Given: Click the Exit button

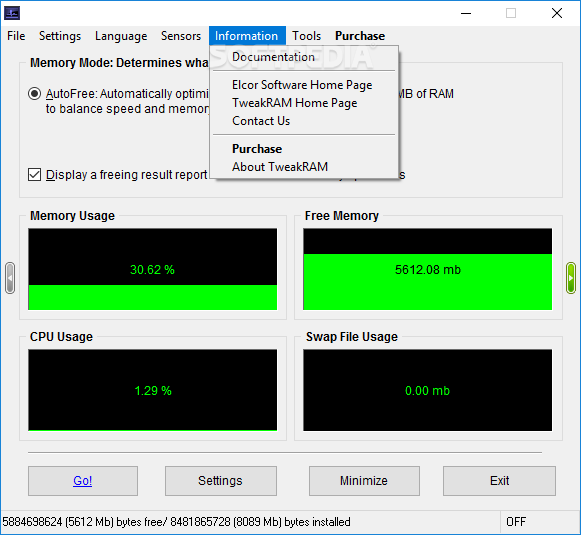Looking at the screenshot, I should (x=499, y=481).
